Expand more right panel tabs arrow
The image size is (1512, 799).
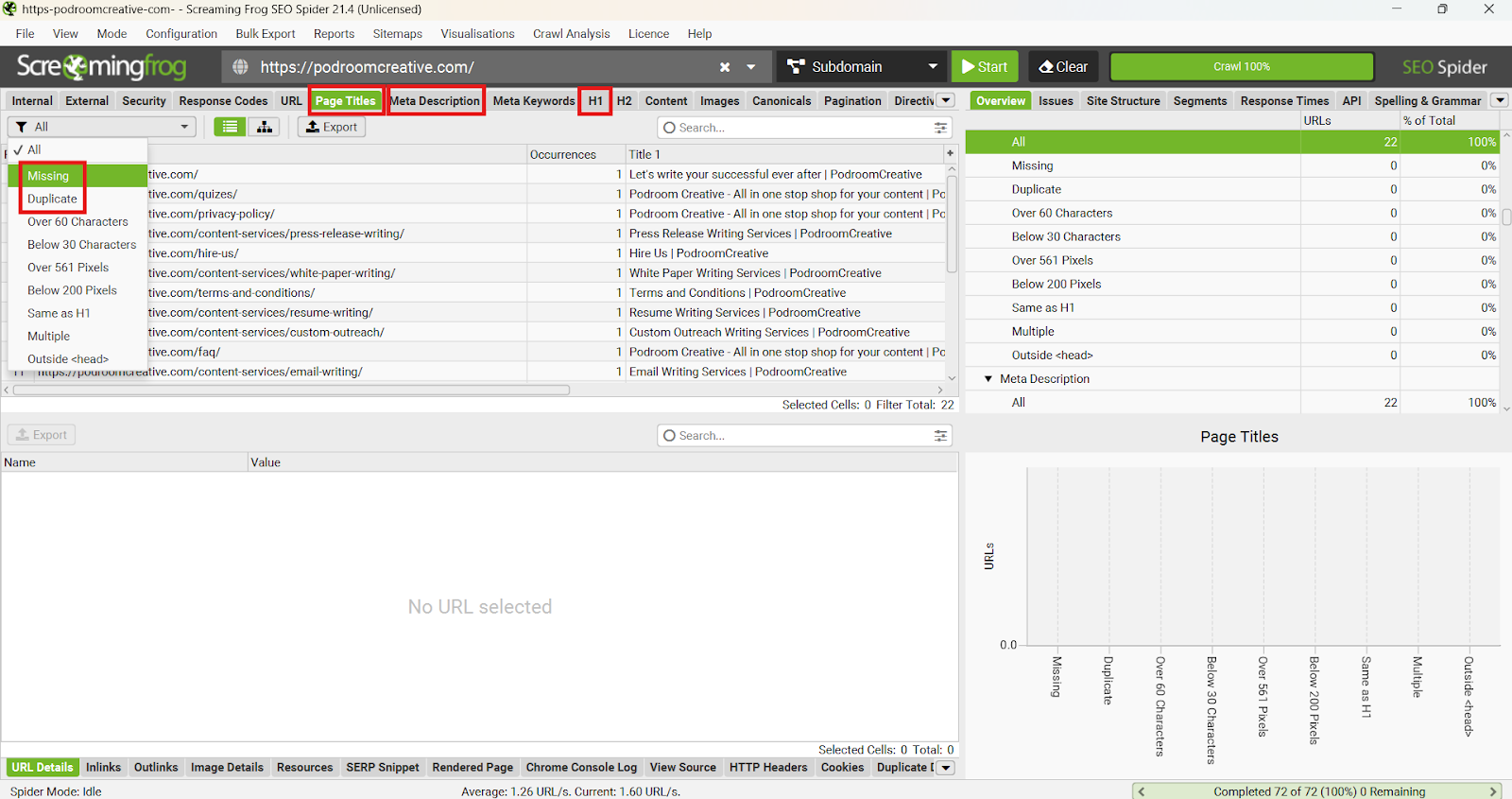click(1500, 100)
